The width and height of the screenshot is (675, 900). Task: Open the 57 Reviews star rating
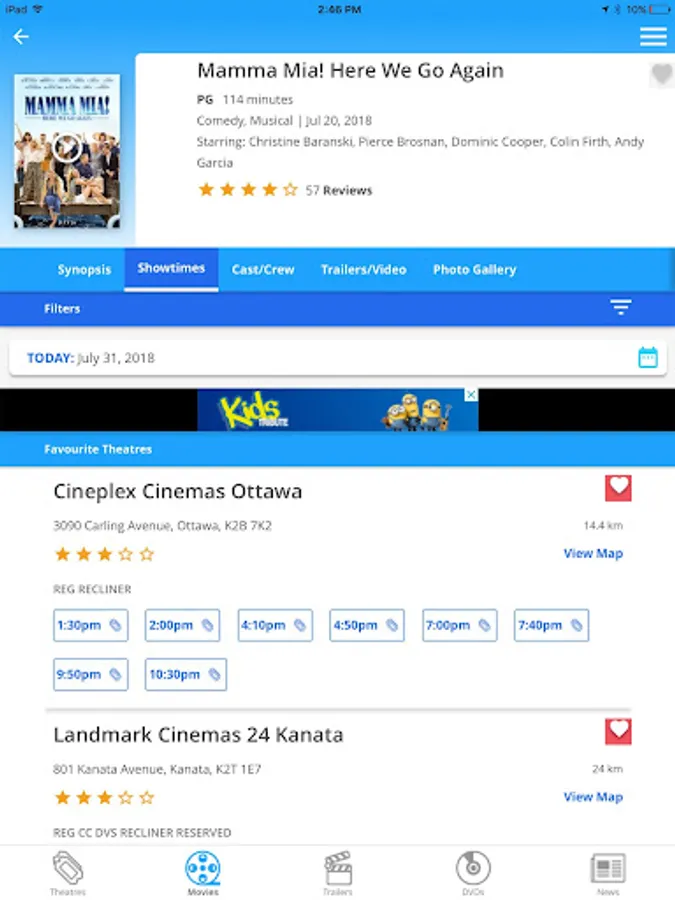(285, 190)
